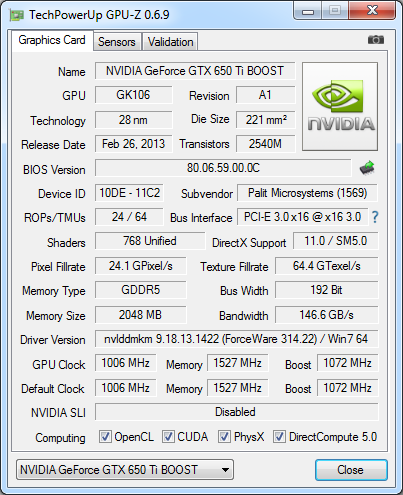Image resolution: width=403 pixels, height=495 pixels.
Task: Toggle the PhysX checkbox
Action: point(224,436)
